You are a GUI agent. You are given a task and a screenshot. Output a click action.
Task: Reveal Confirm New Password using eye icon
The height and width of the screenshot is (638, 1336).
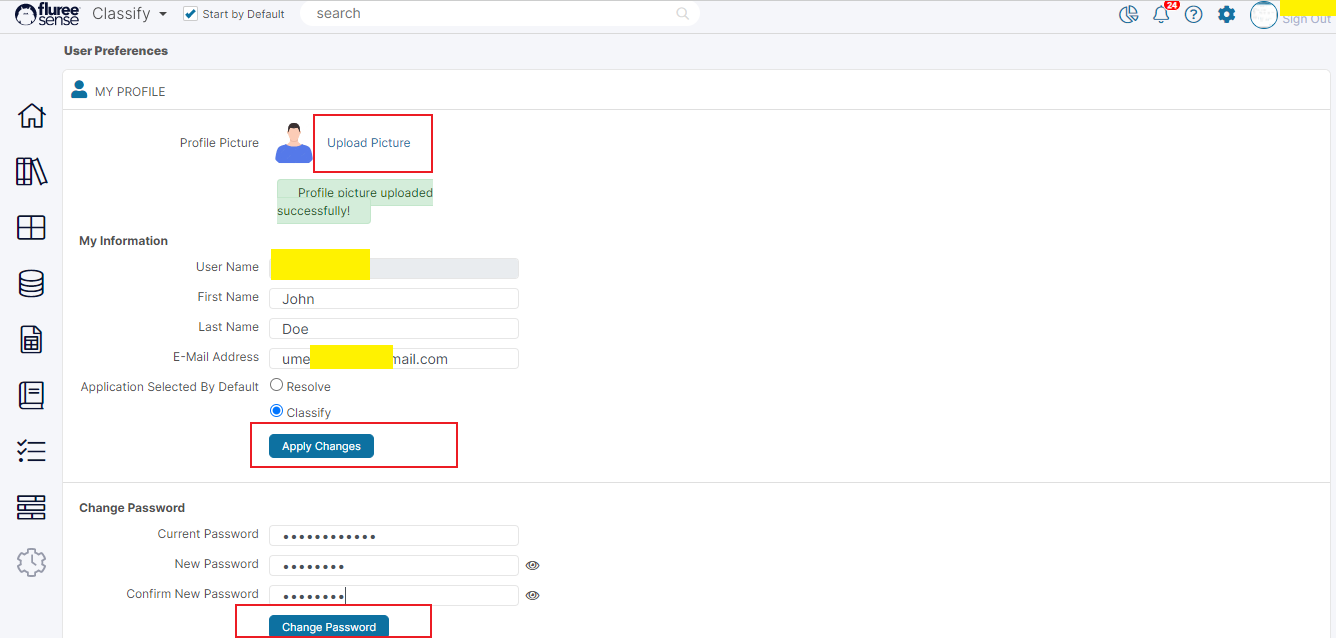coord(533,595)
